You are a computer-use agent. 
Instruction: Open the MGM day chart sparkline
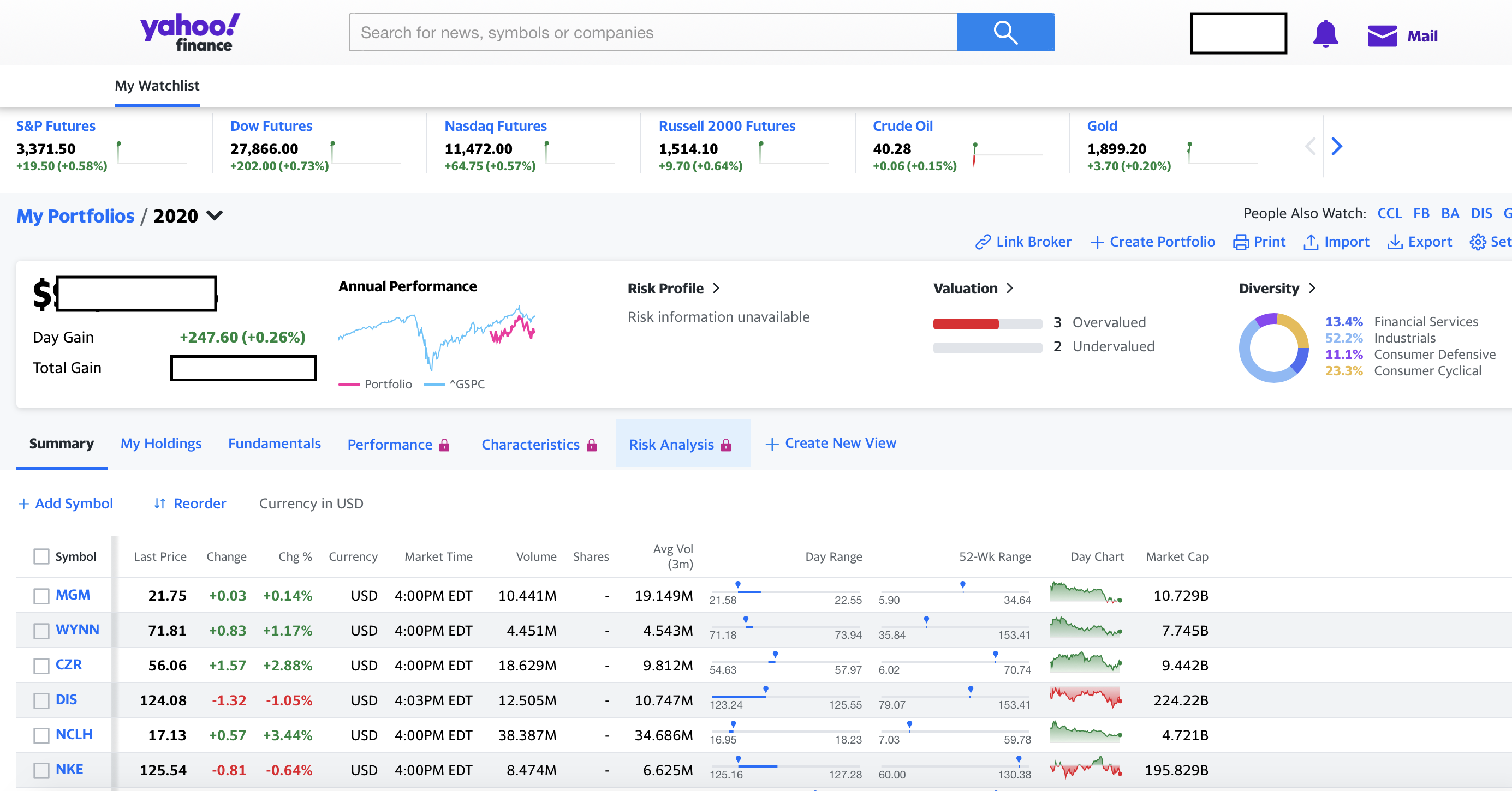coord(1086,592)
